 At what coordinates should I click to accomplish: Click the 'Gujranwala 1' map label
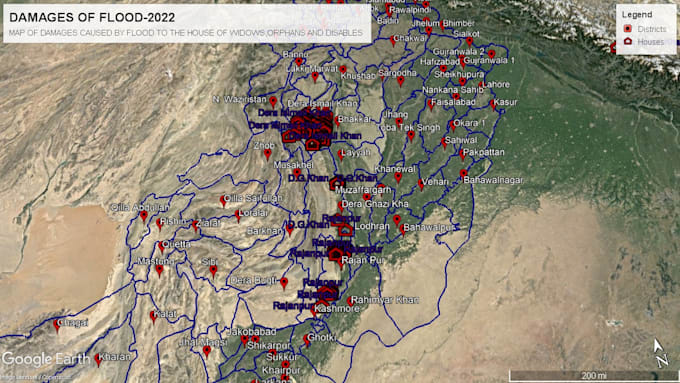489,60
